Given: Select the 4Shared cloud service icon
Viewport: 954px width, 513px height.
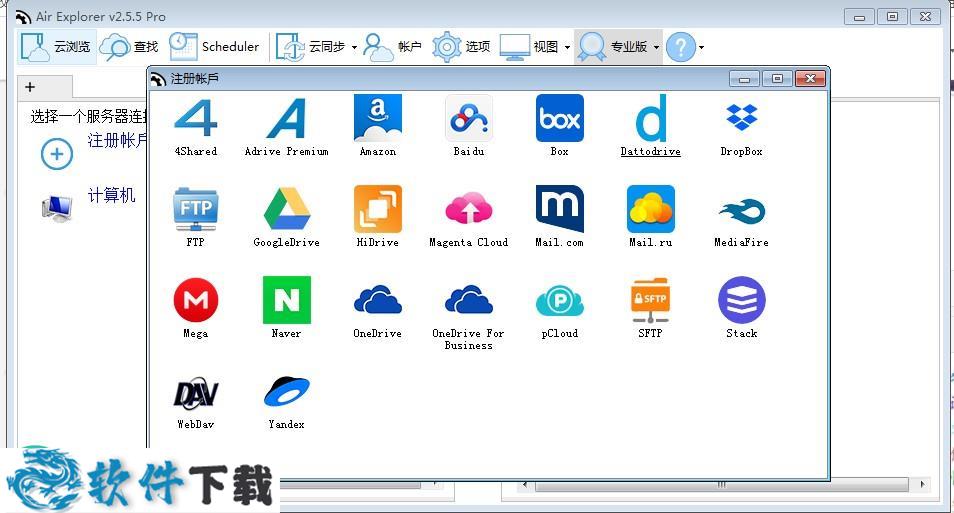Looking at the screenshot, I should point(195,117).
